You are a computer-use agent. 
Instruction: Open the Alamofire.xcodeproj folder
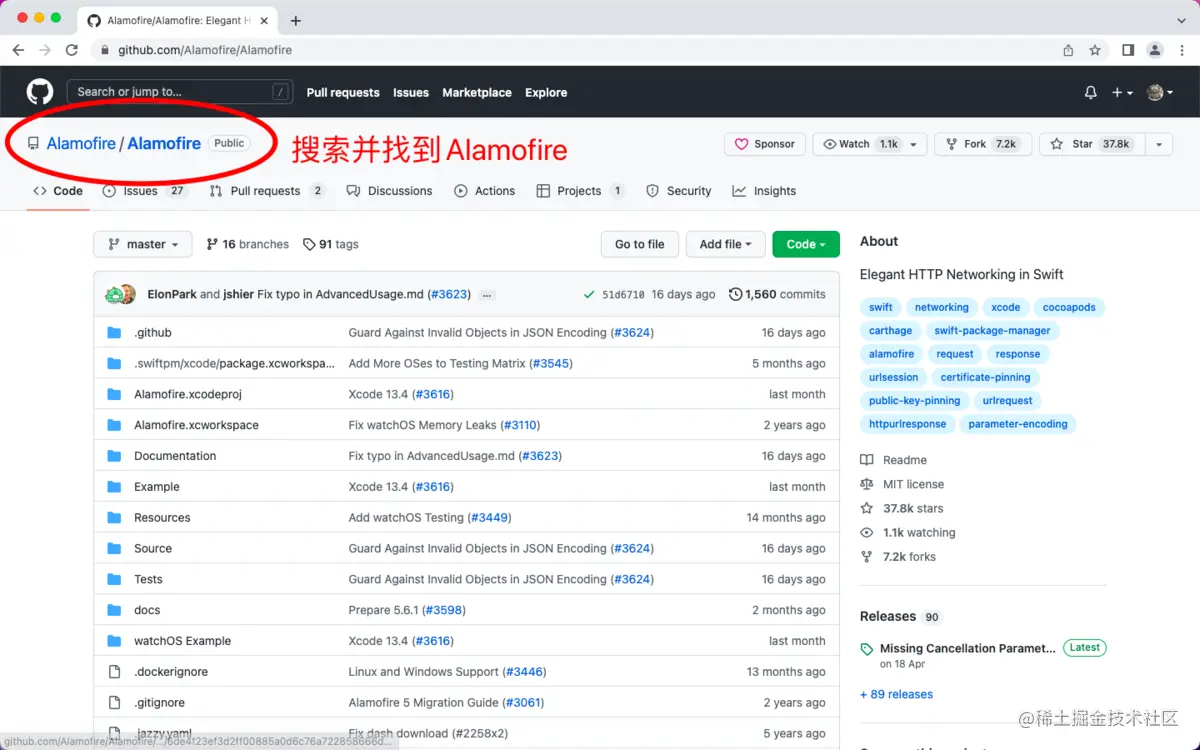(x=188, y=395)
